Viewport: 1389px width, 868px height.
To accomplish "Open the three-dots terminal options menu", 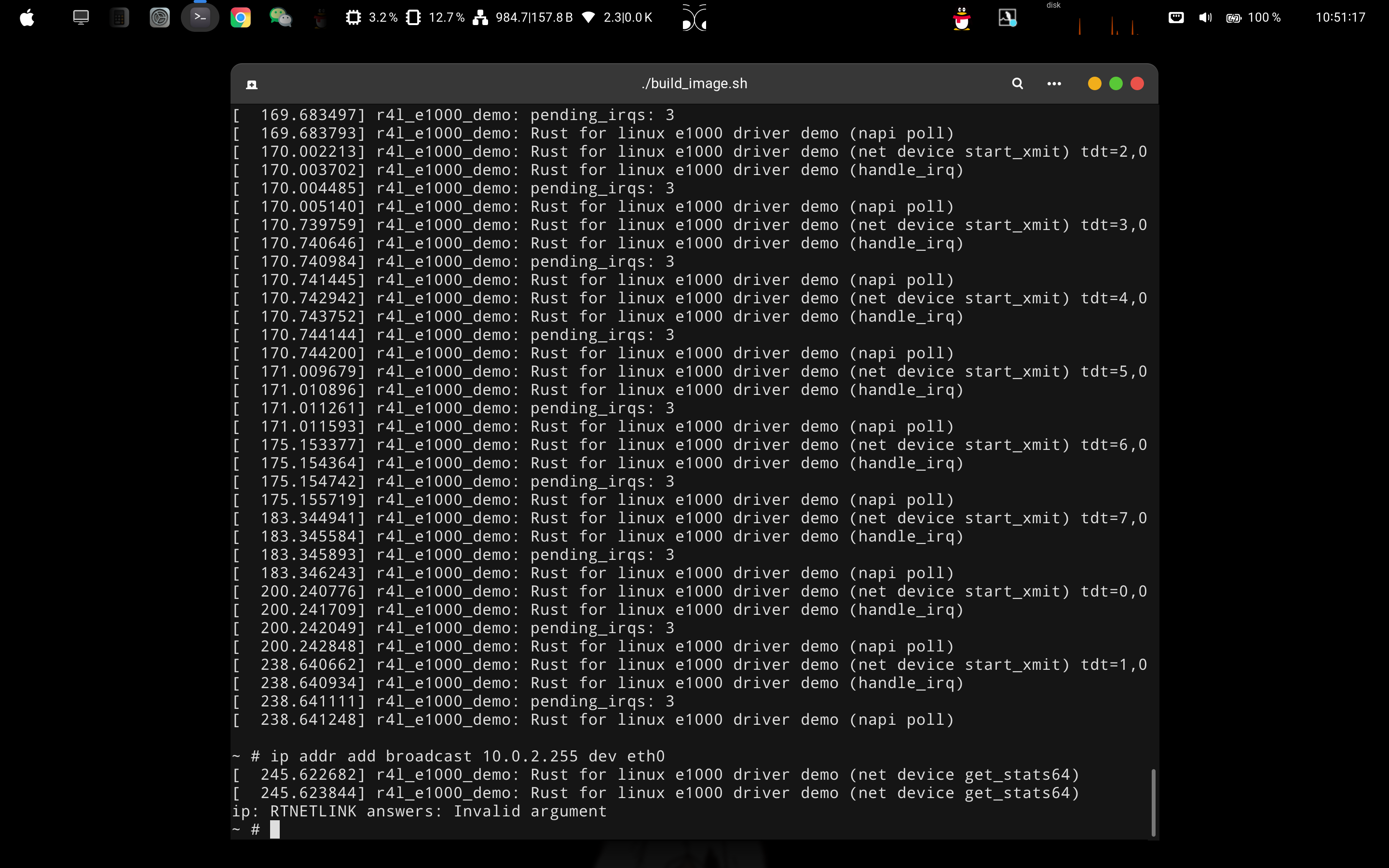I will click(x=1054, y=84).
